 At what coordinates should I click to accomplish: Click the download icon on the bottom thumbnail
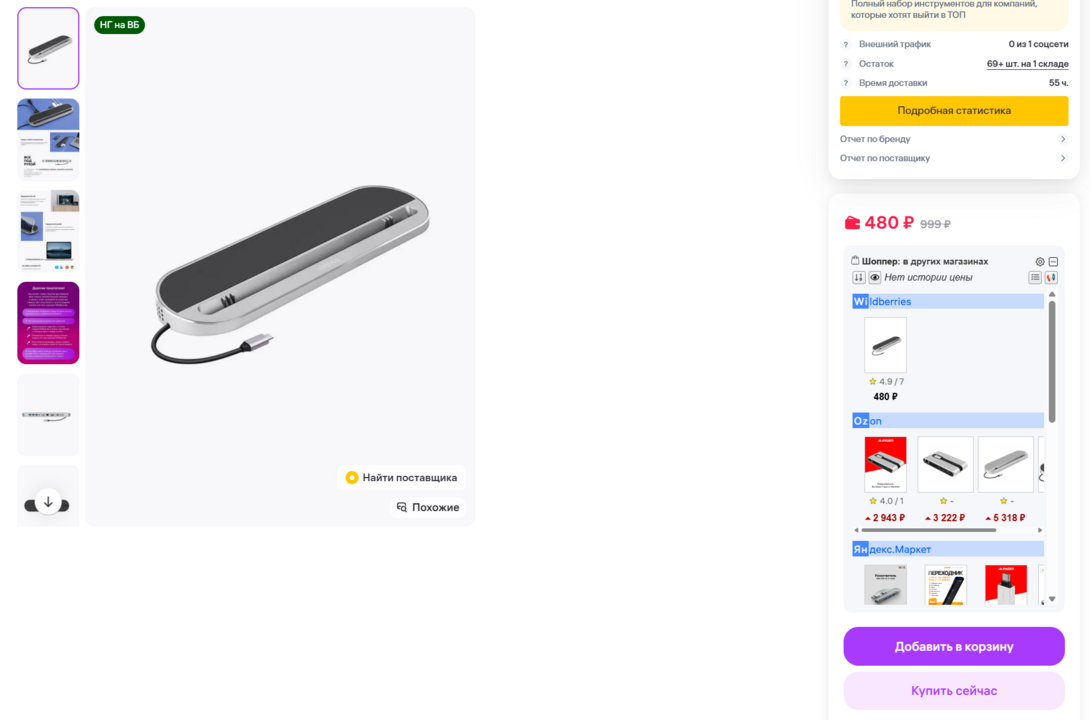click(48, 501)
